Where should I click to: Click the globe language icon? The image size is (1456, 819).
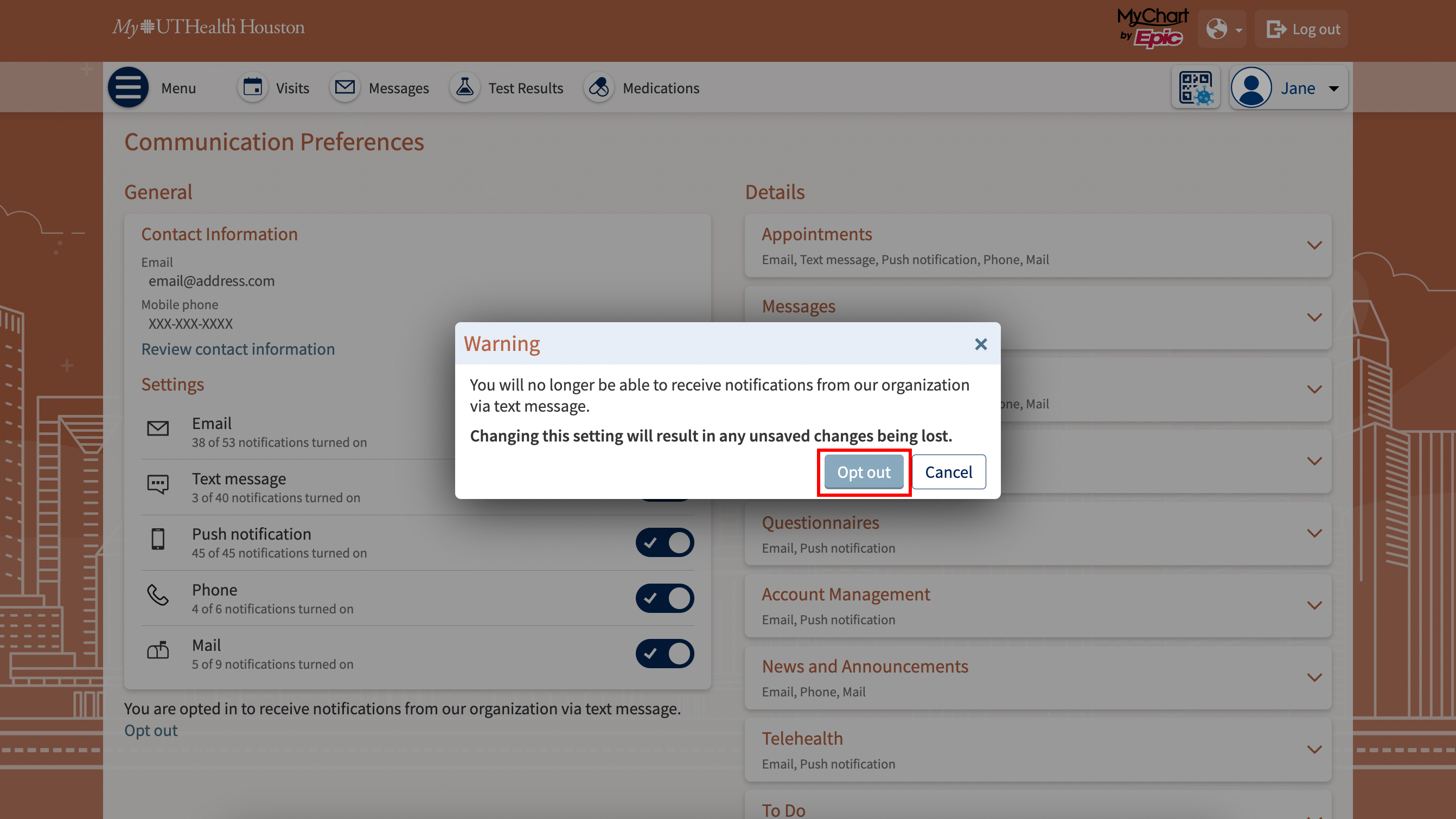point(1217,29)
